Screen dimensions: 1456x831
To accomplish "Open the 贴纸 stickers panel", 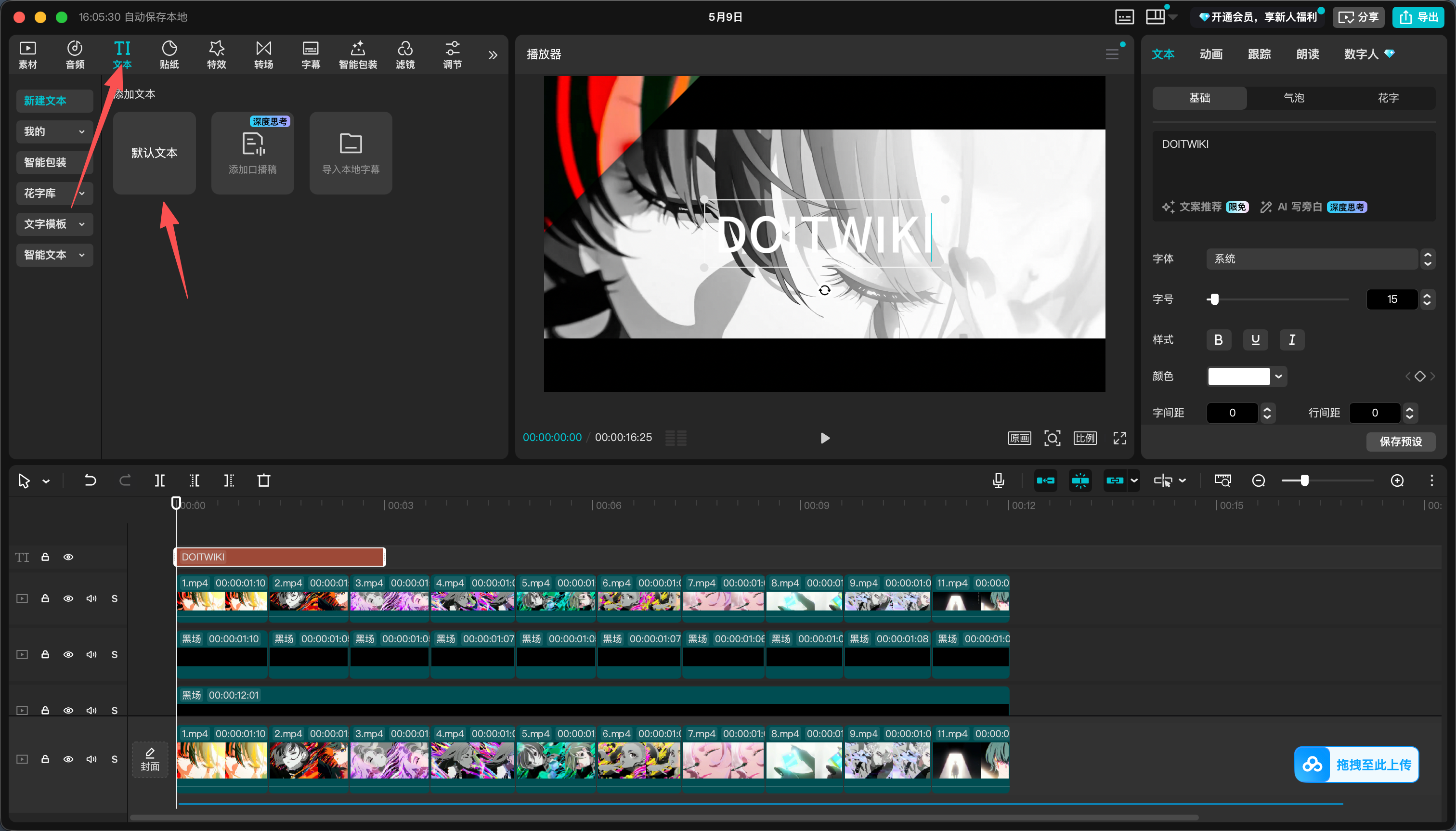I will pyautogui.click(x=169, y=55).
